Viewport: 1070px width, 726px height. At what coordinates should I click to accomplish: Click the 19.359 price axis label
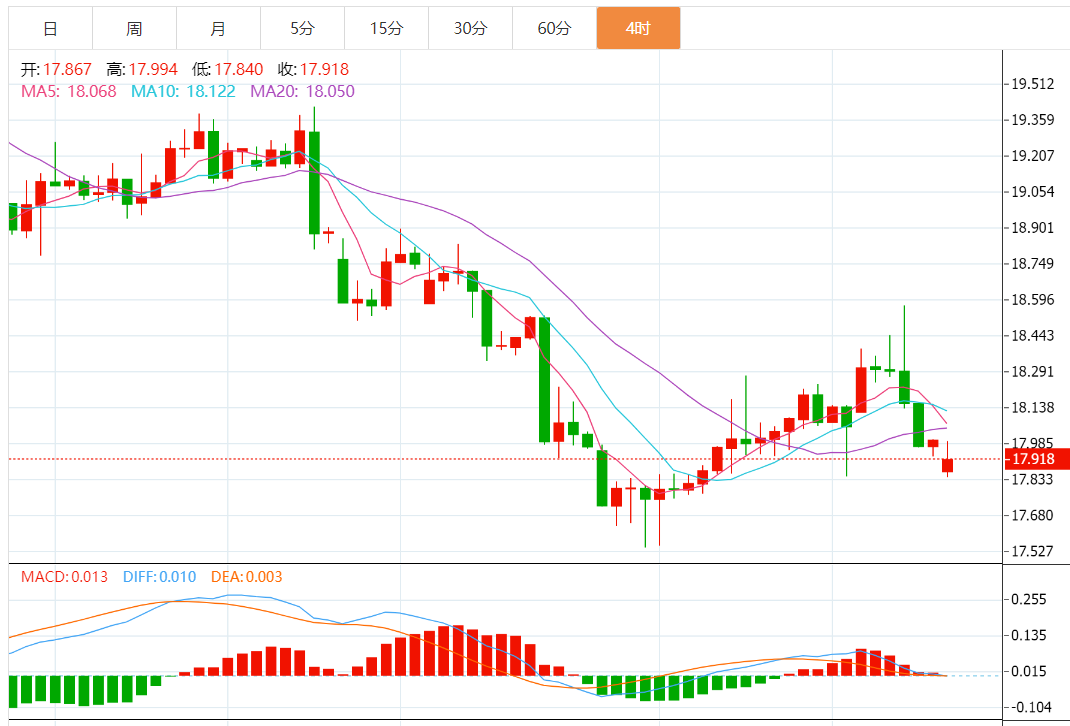point(1032,120)
